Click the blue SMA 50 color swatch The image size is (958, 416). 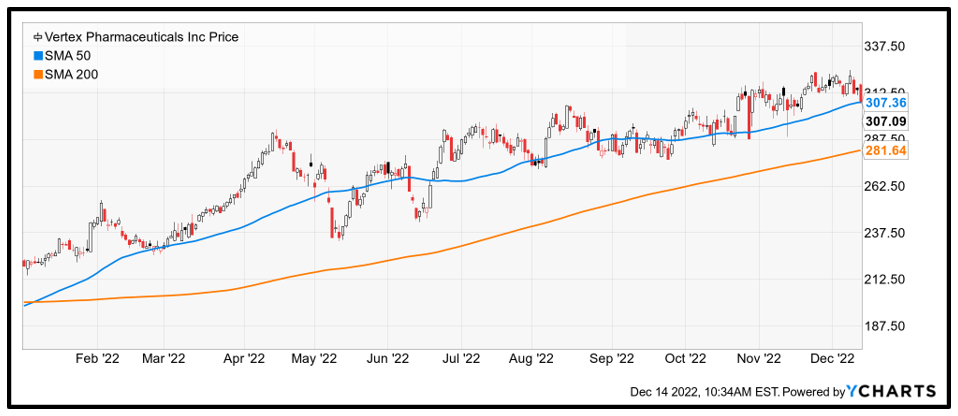pyautogui.click(x=37, y=56)
